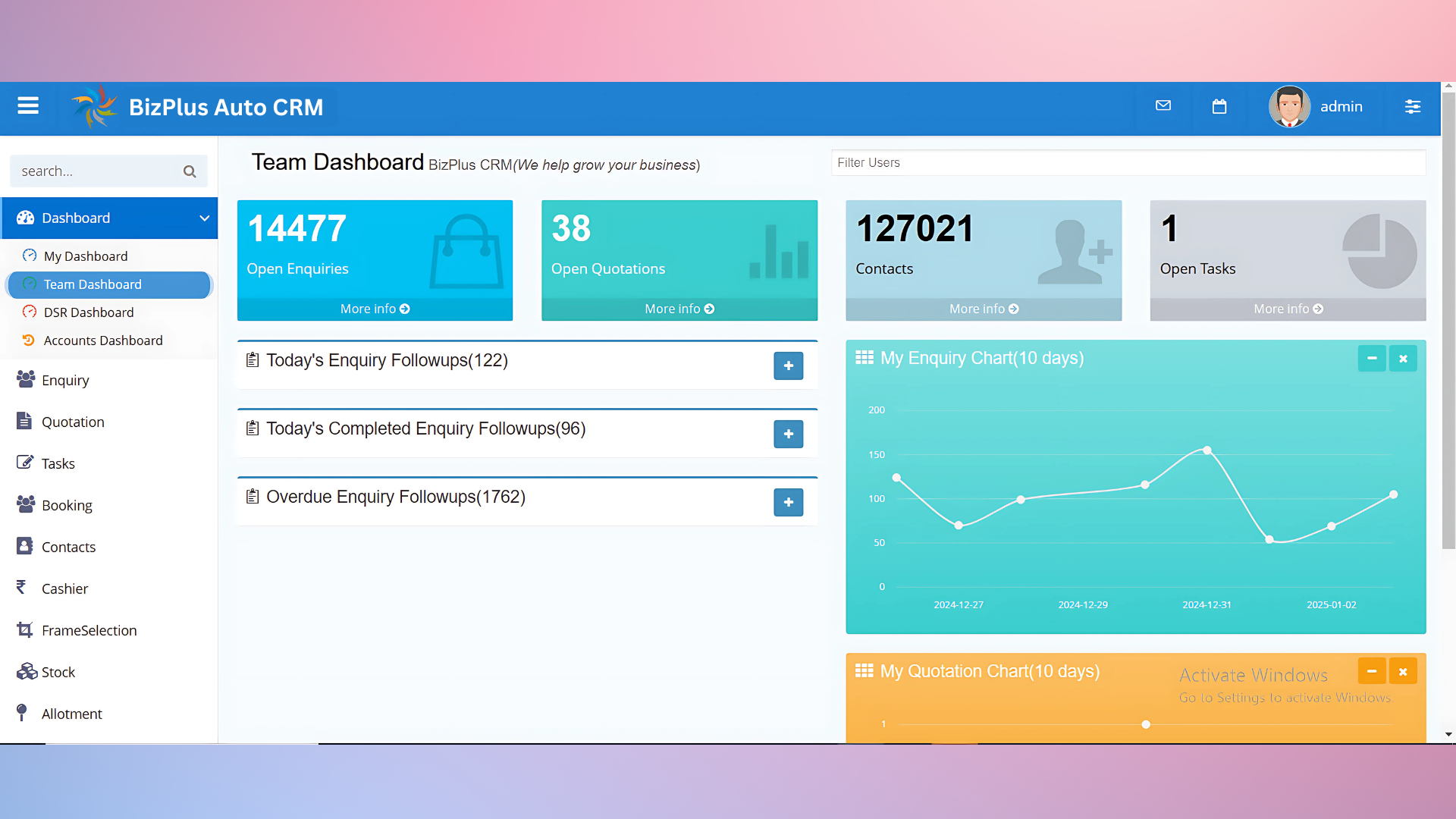
Task: Open More info for Open Quotations
Action: [679, 309]
